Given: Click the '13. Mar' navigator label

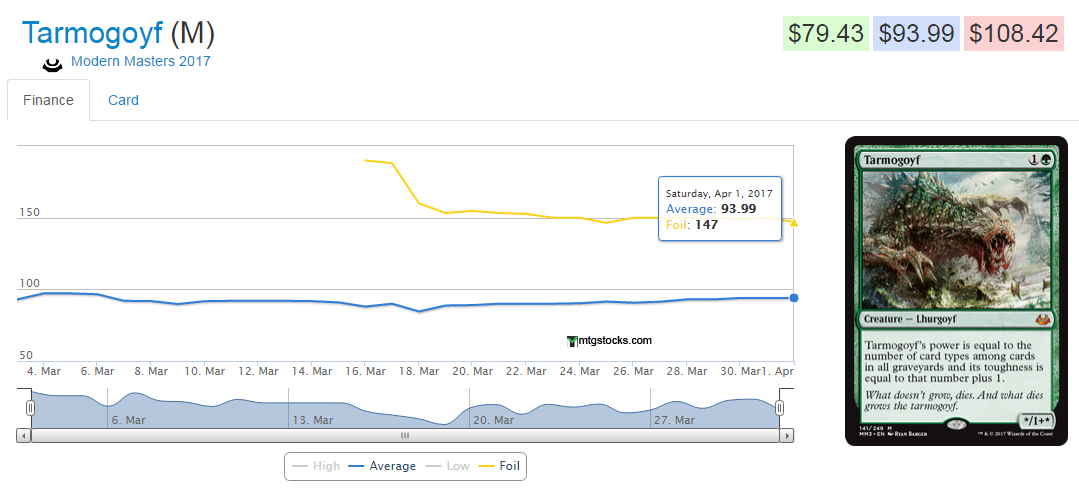Looking at the screenshot, I should coord(314,420).
